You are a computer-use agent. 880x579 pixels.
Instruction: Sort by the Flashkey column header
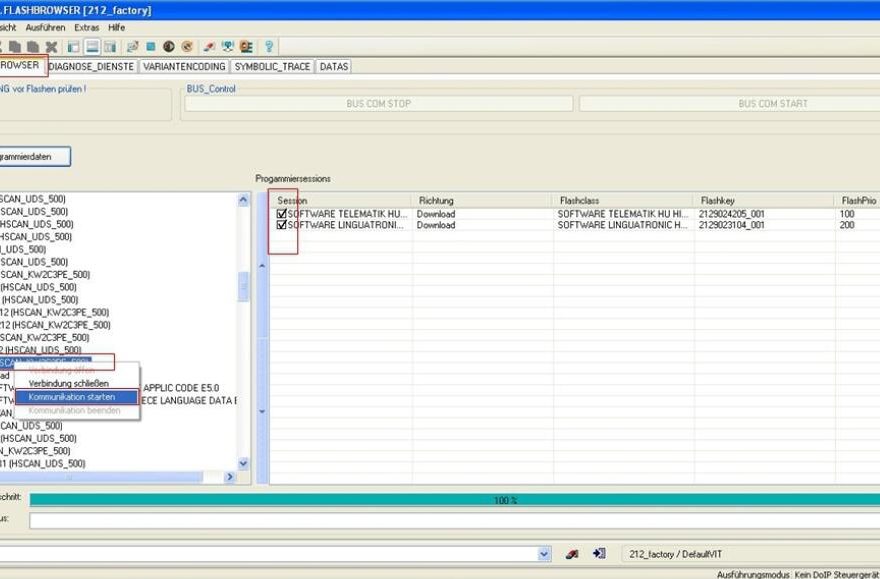click(x=764, y=200)
